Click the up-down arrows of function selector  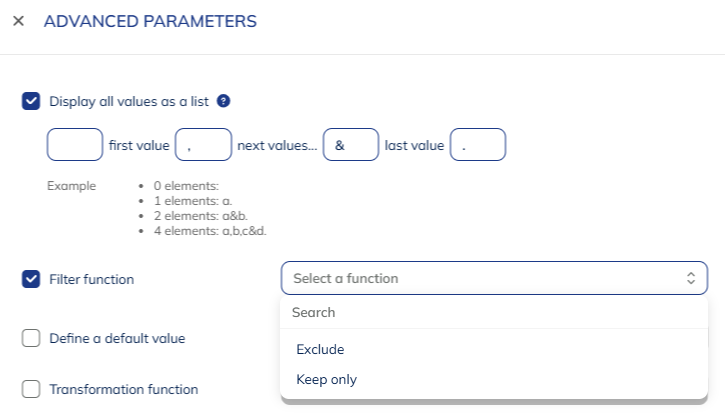(691, 278)
